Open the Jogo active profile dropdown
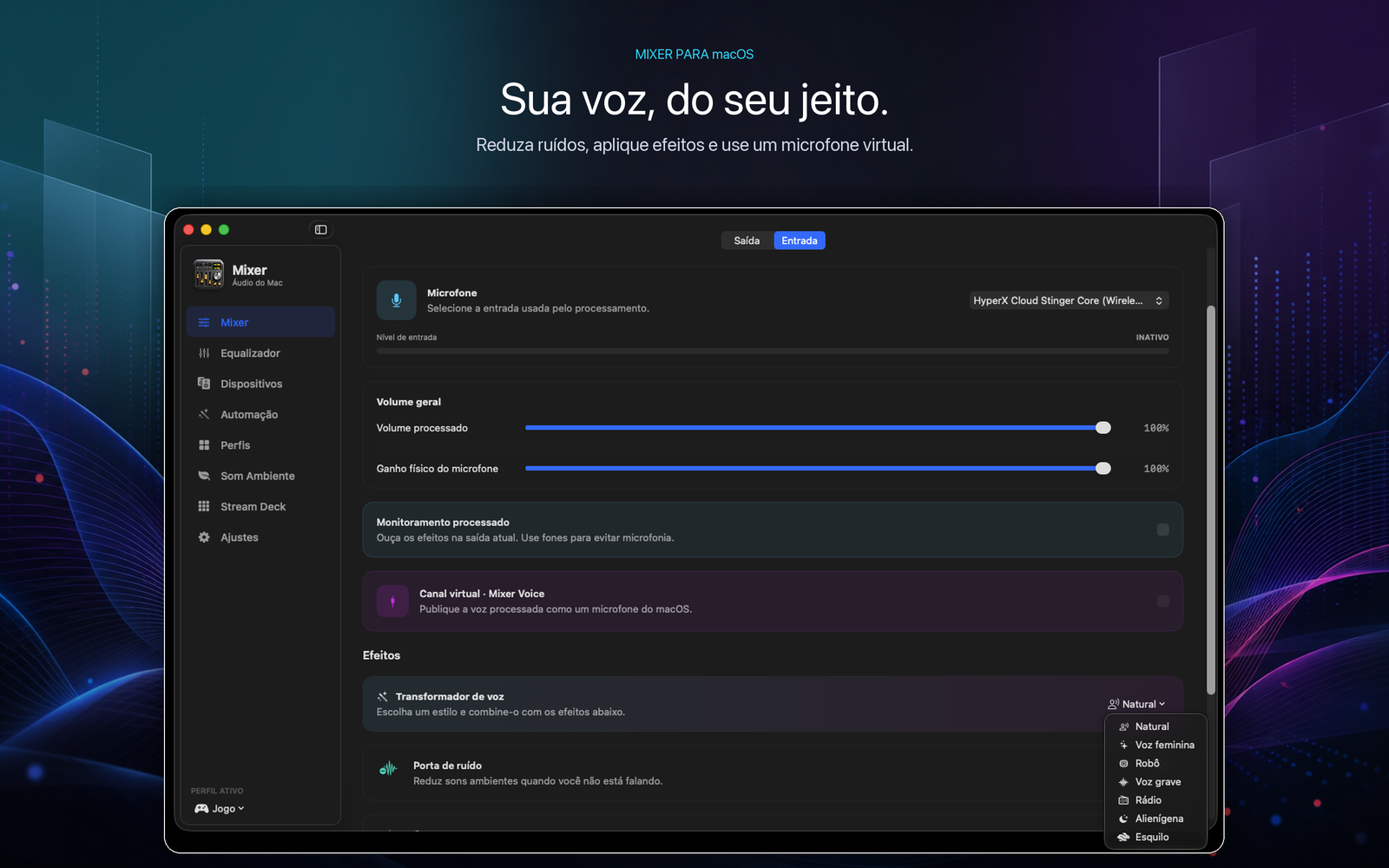 pos(220,809)
